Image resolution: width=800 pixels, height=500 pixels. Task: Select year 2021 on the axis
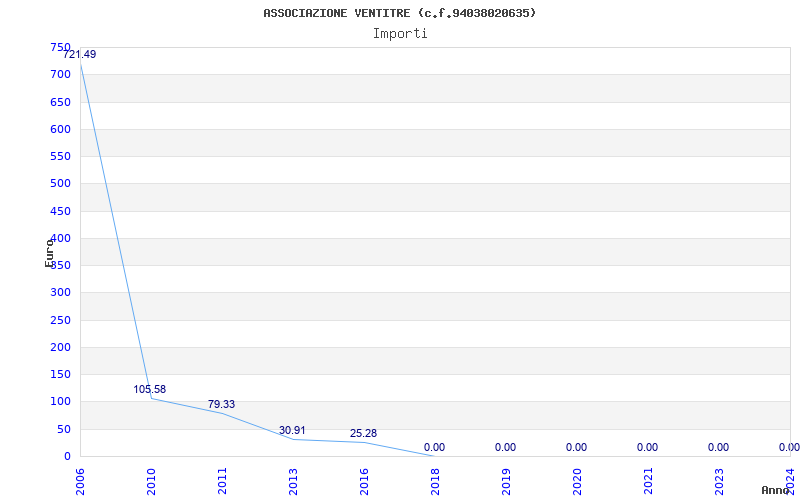pyautogui.click(x=648, y=482)
